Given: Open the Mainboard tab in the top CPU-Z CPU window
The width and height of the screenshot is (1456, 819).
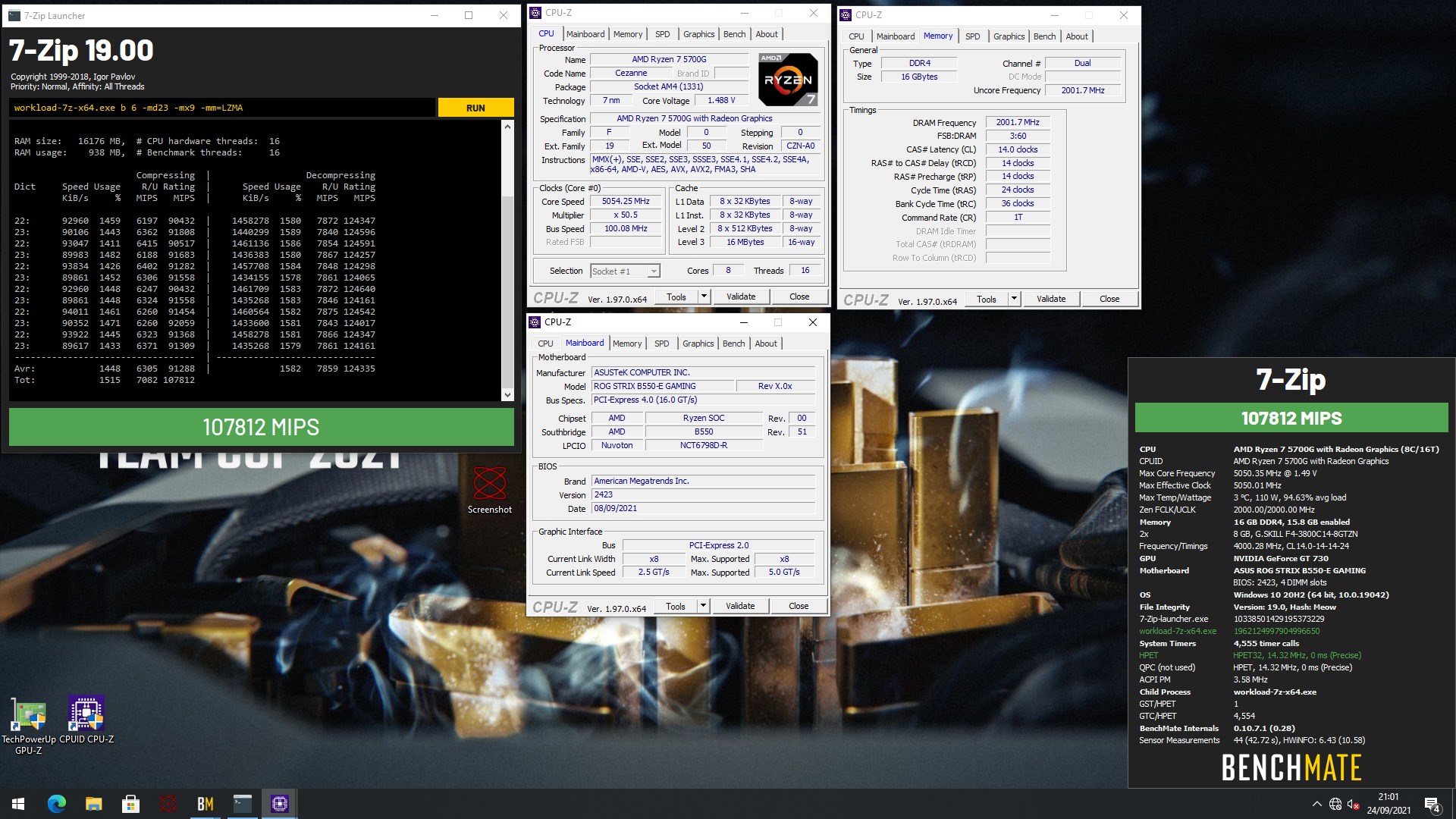Looking at the screenshot, I should [x=585, y=34].
